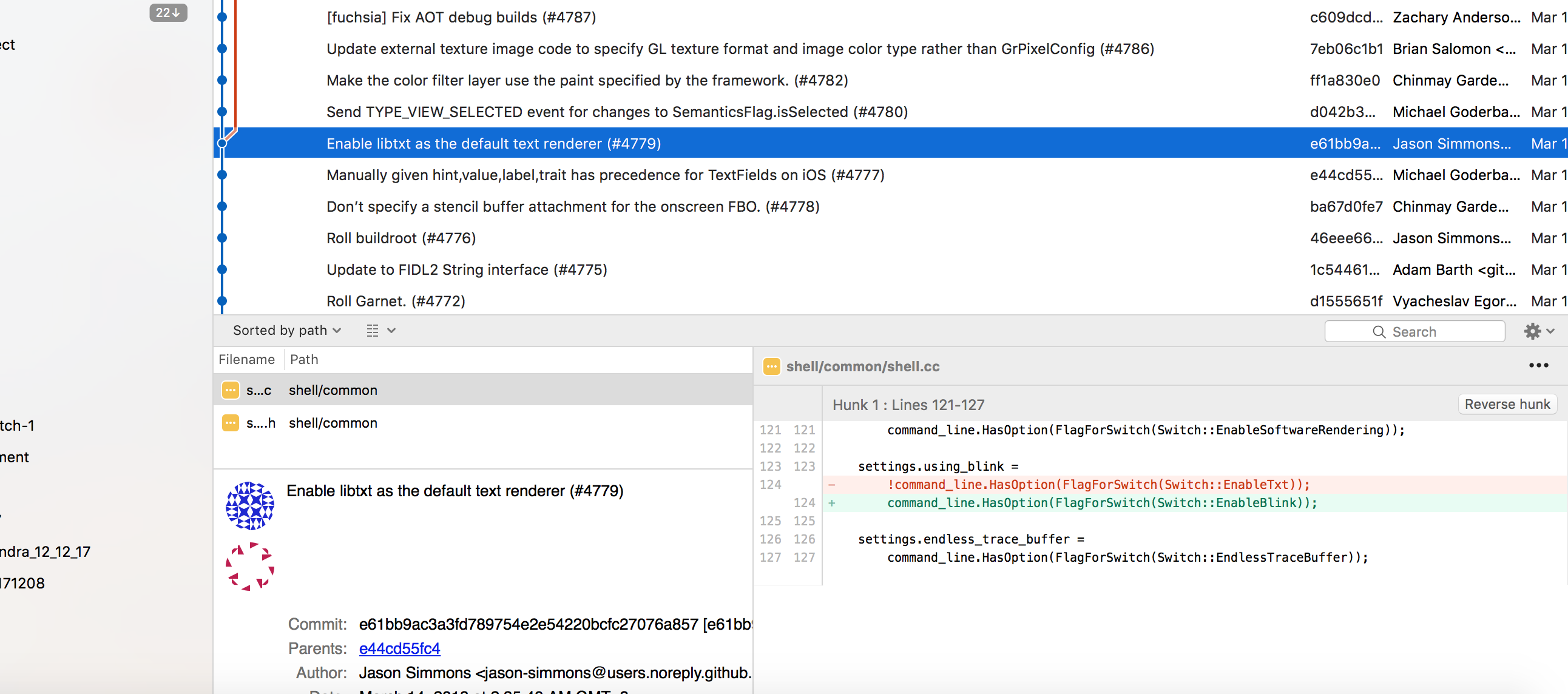Select the s....h file in shell/common

(x=333, y=423)
